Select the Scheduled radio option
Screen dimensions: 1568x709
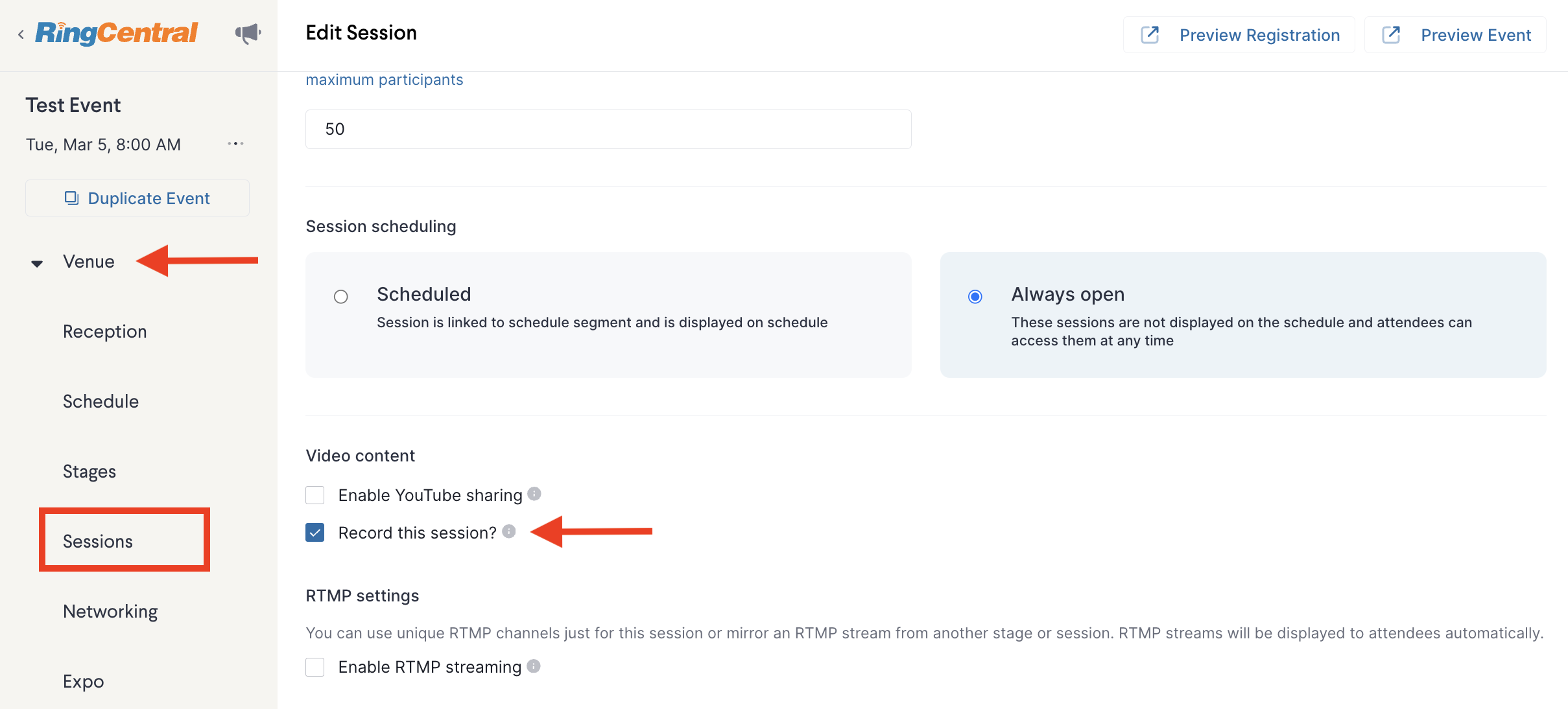pyautogui.click(x=341, y=297)
